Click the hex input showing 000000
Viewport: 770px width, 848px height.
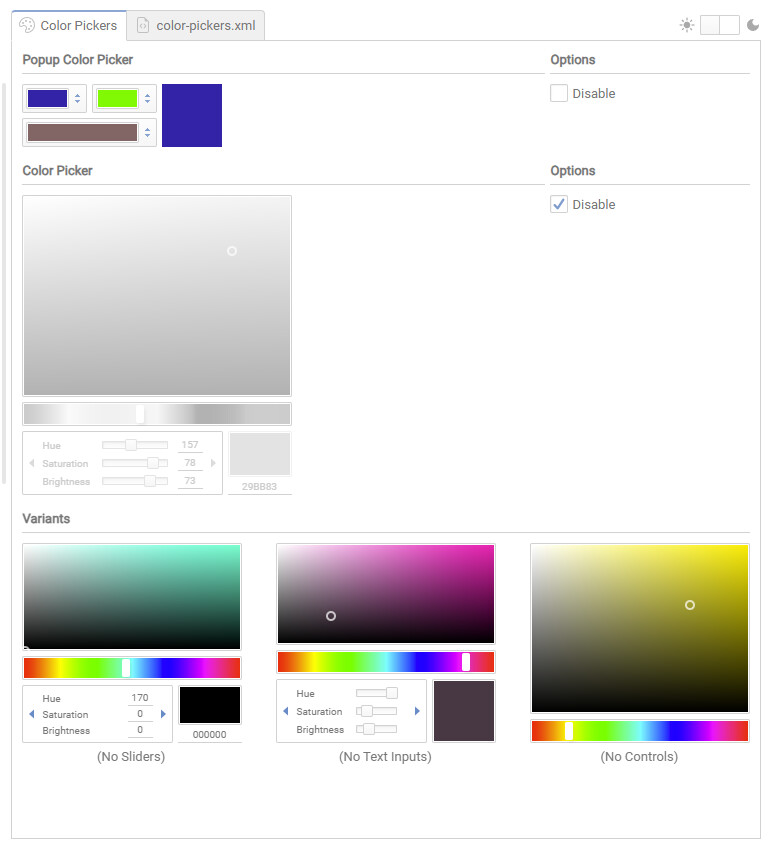(x=209, y=734)
